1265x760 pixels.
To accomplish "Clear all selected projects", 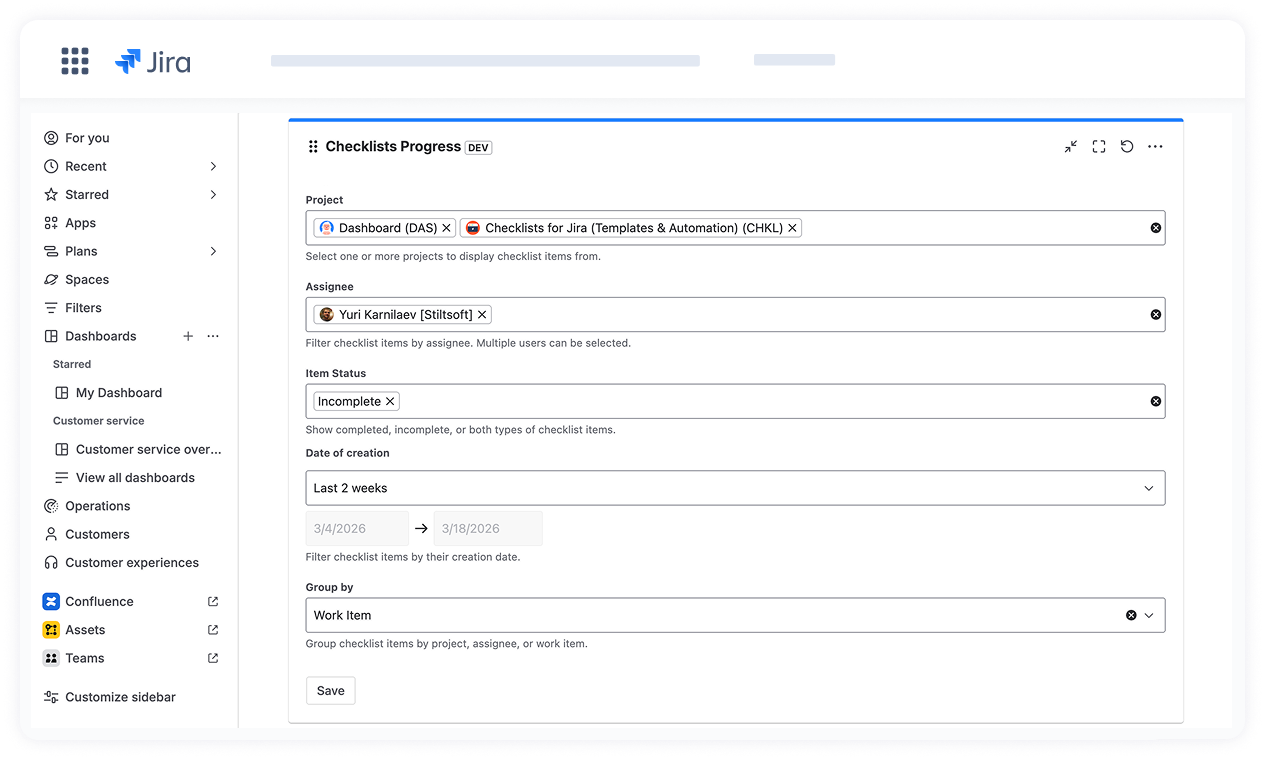I will point(1156,228).
